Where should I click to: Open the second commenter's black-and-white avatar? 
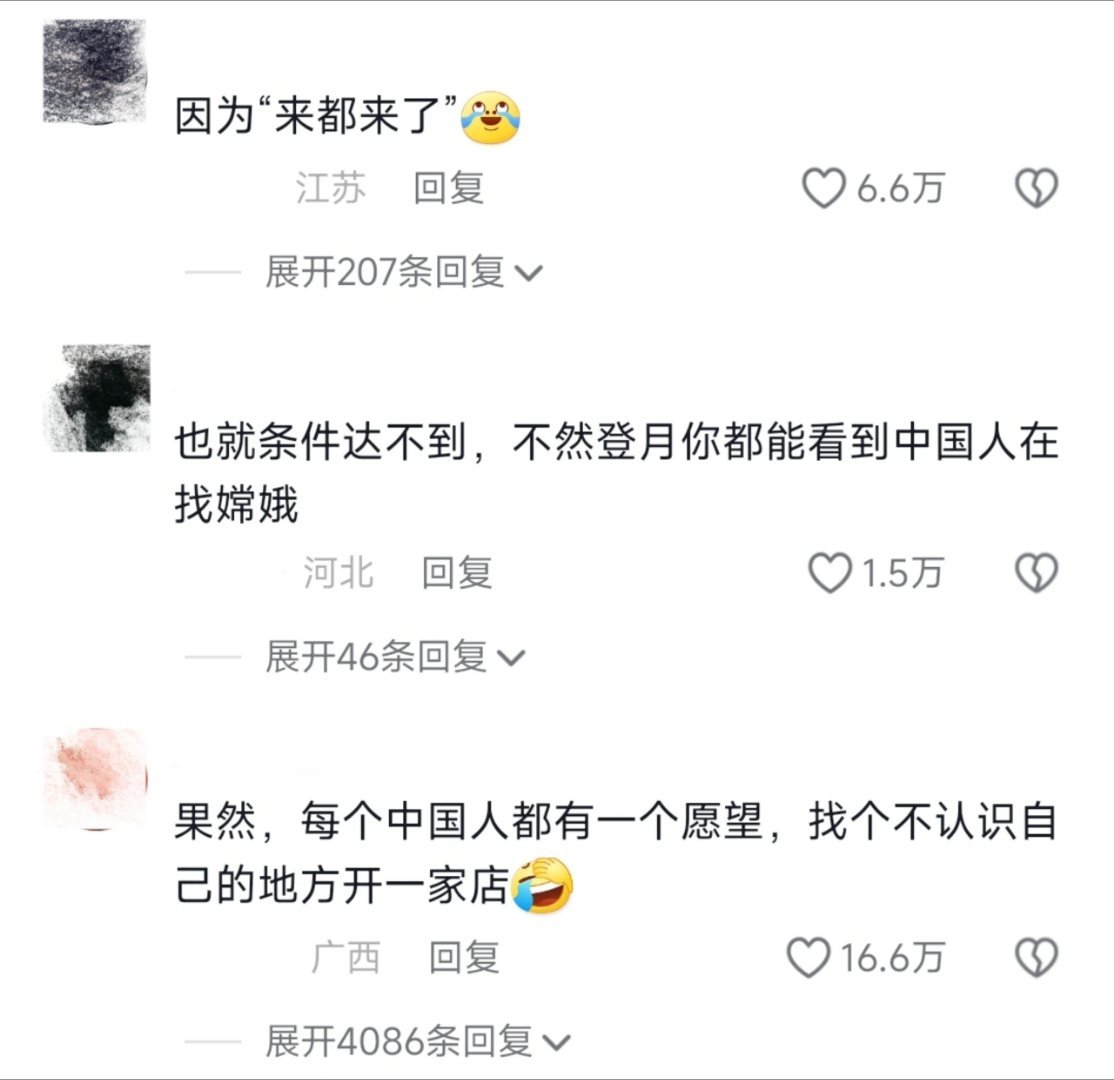coord(98,398)
